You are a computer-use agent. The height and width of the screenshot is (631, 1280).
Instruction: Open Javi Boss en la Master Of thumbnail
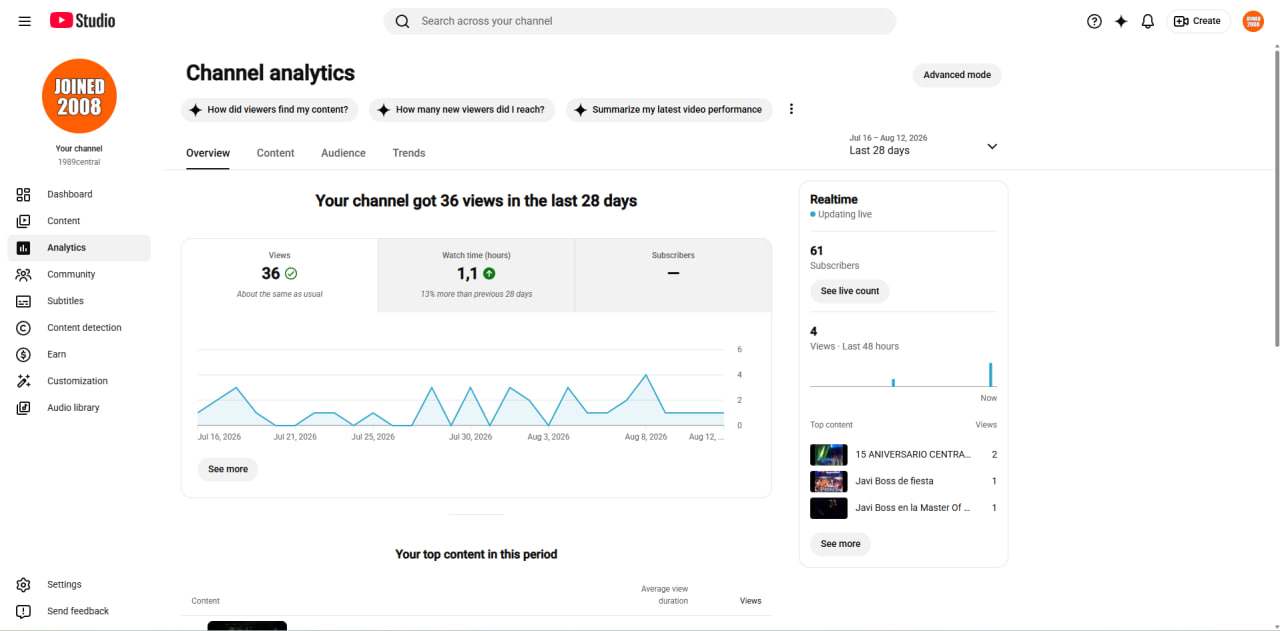[x=829, y=508]
